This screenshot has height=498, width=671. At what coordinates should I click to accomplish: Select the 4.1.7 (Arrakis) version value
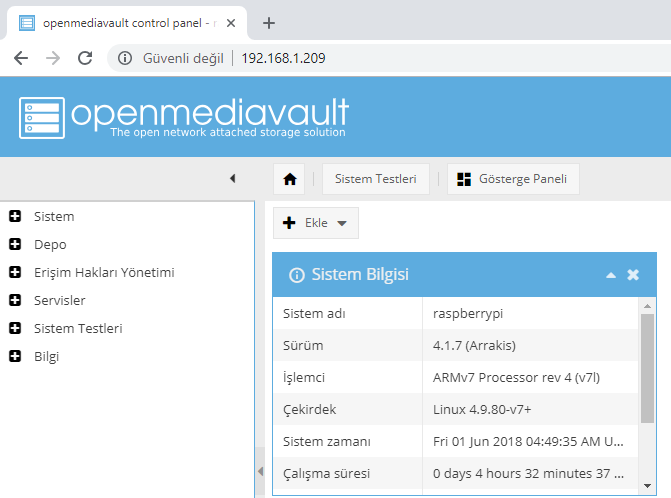(x=474, y=345)
